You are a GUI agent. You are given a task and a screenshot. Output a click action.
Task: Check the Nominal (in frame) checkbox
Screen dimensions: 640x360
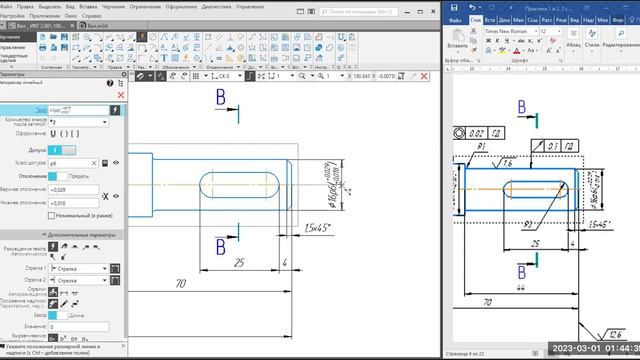coord(51,216)
